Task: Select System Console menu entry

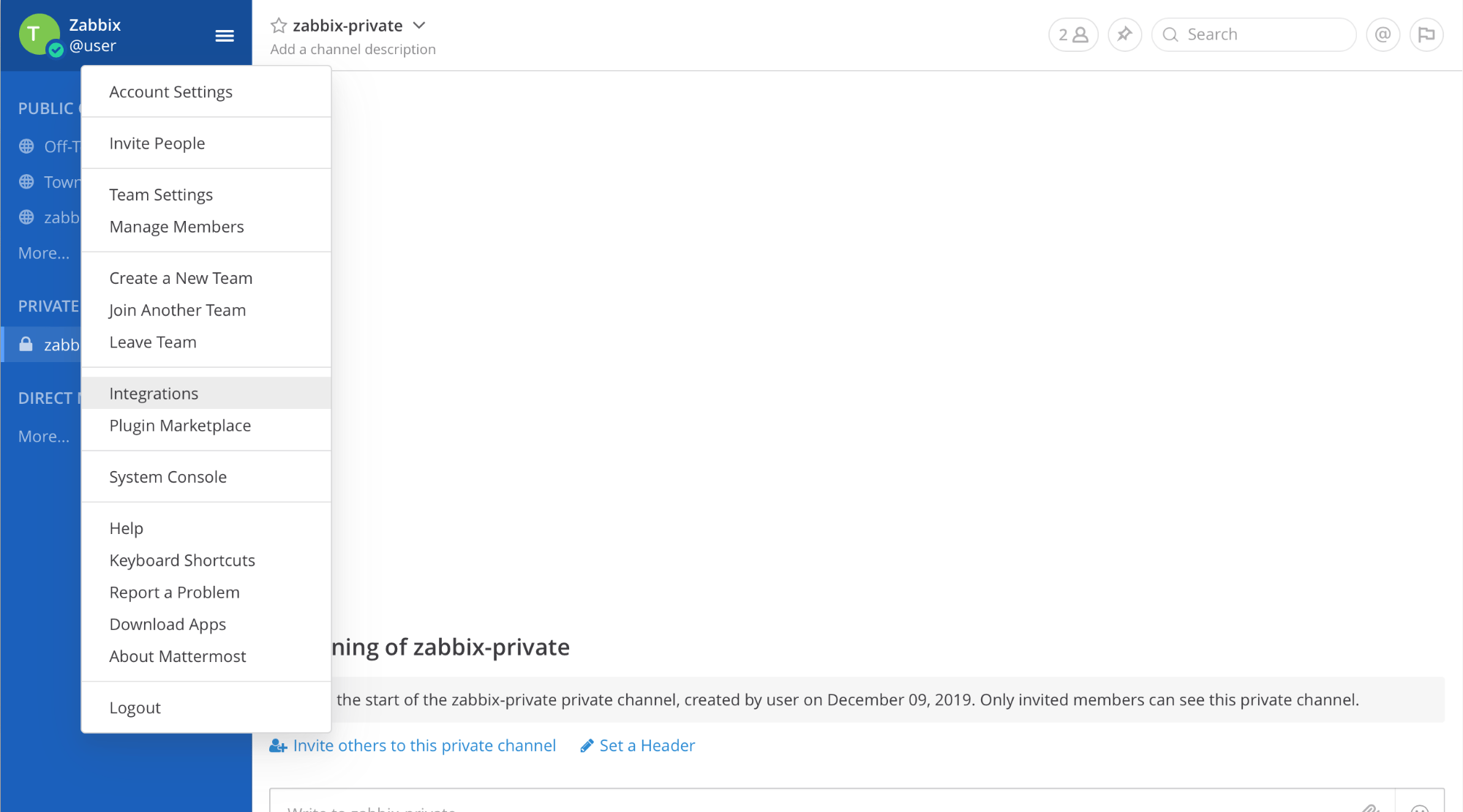Action: [x=168, y=477]
